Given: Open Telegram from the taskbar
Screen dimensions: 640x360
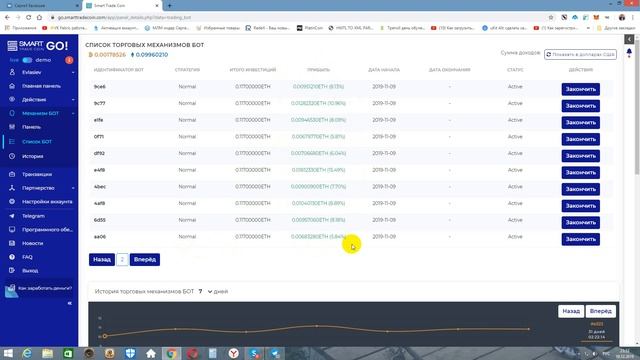Looking at the screenshot, I should 275,353.
